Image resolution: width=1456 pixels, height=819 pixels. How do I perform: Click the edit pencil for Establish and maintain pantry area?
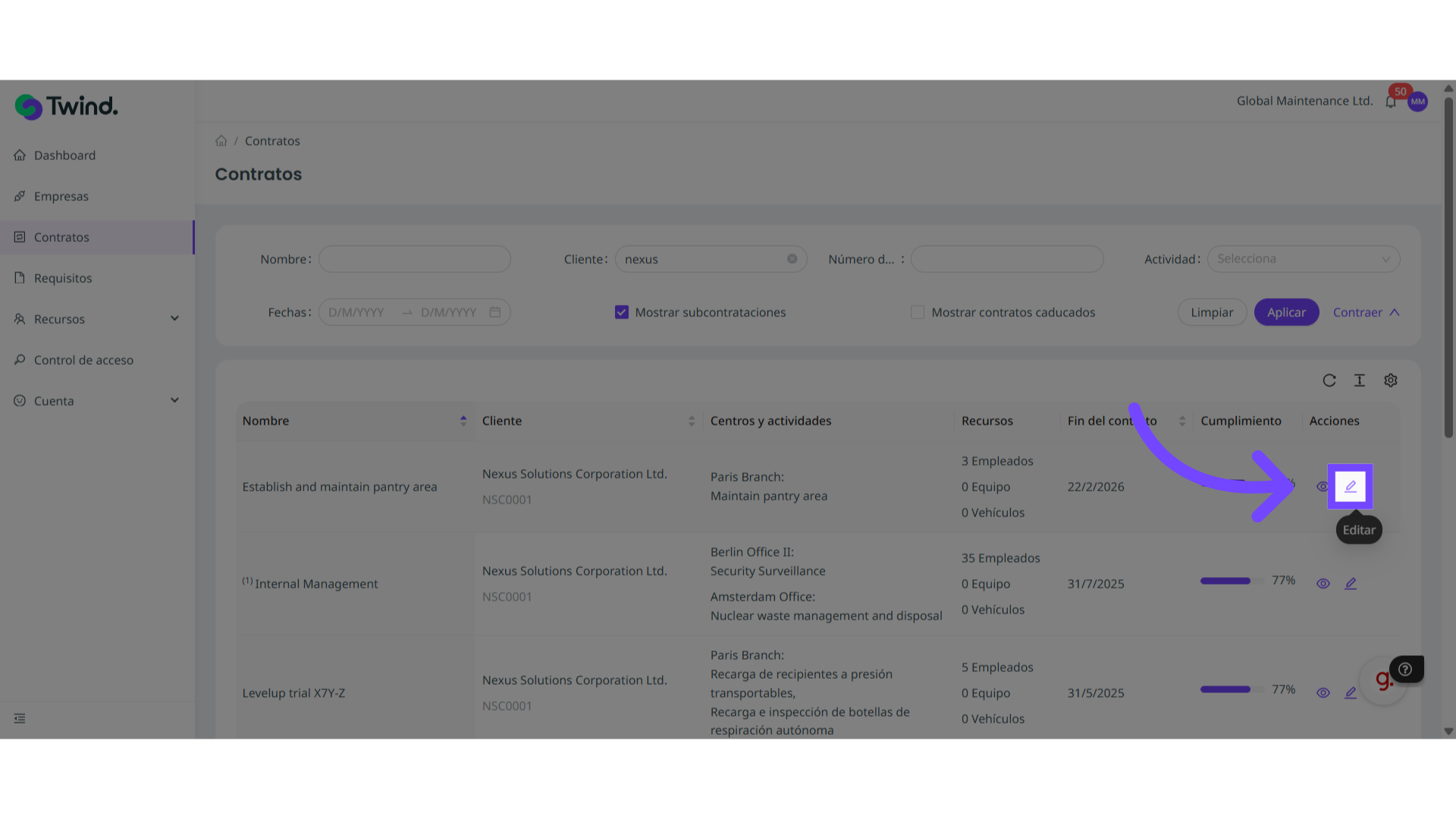tap(1350, 486)
